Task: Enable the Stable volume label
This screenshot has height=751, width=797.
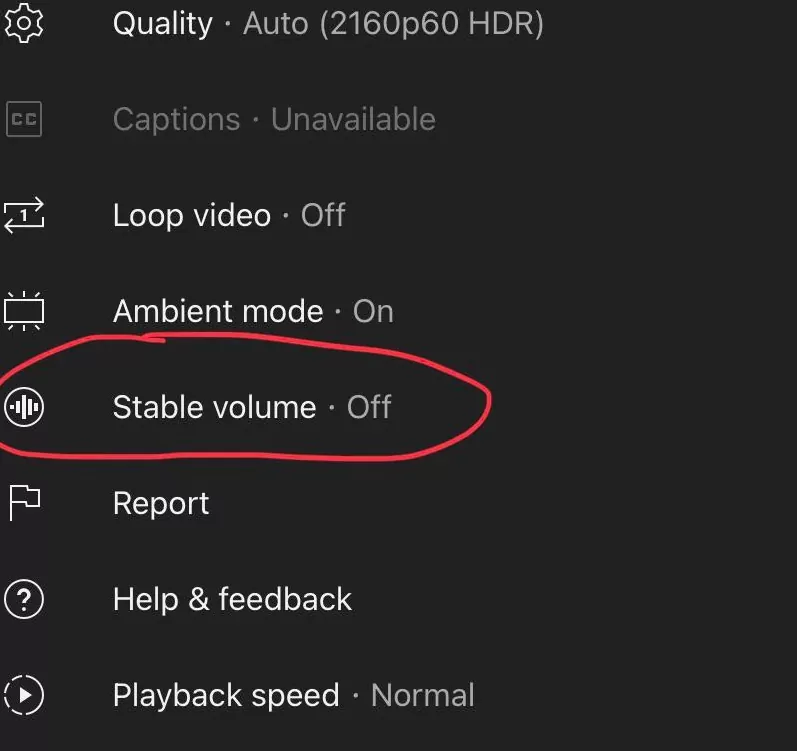Action: point(214,407)
